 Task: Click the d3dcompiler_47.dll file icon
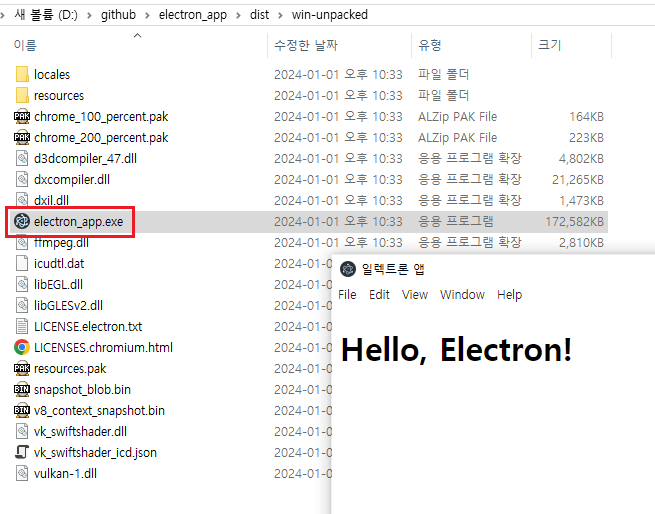coord(22,158)
